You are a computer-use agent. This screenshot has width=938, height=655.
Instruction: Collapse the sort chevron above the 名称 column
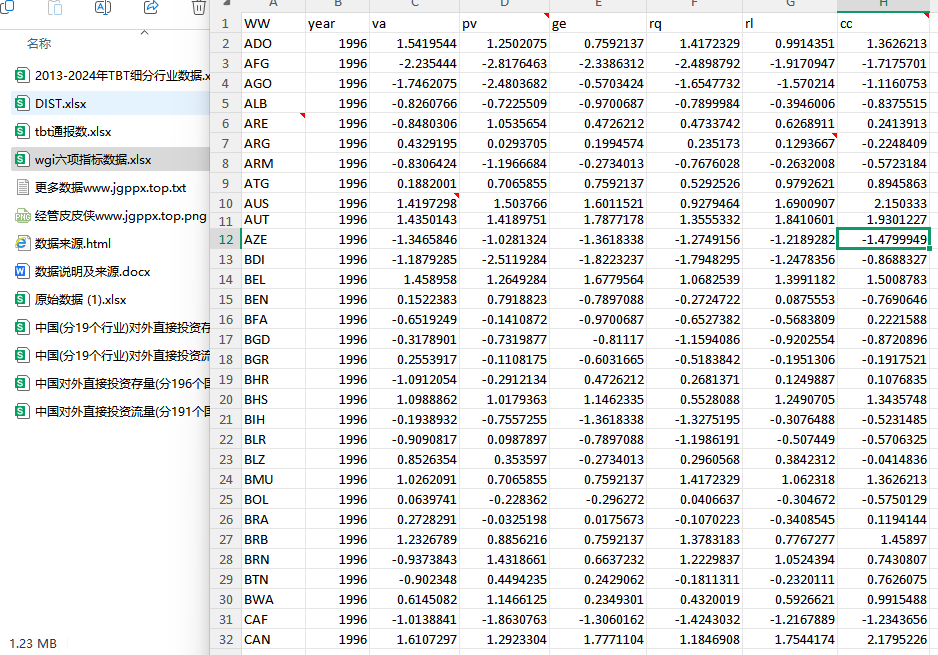click(144, 32)
